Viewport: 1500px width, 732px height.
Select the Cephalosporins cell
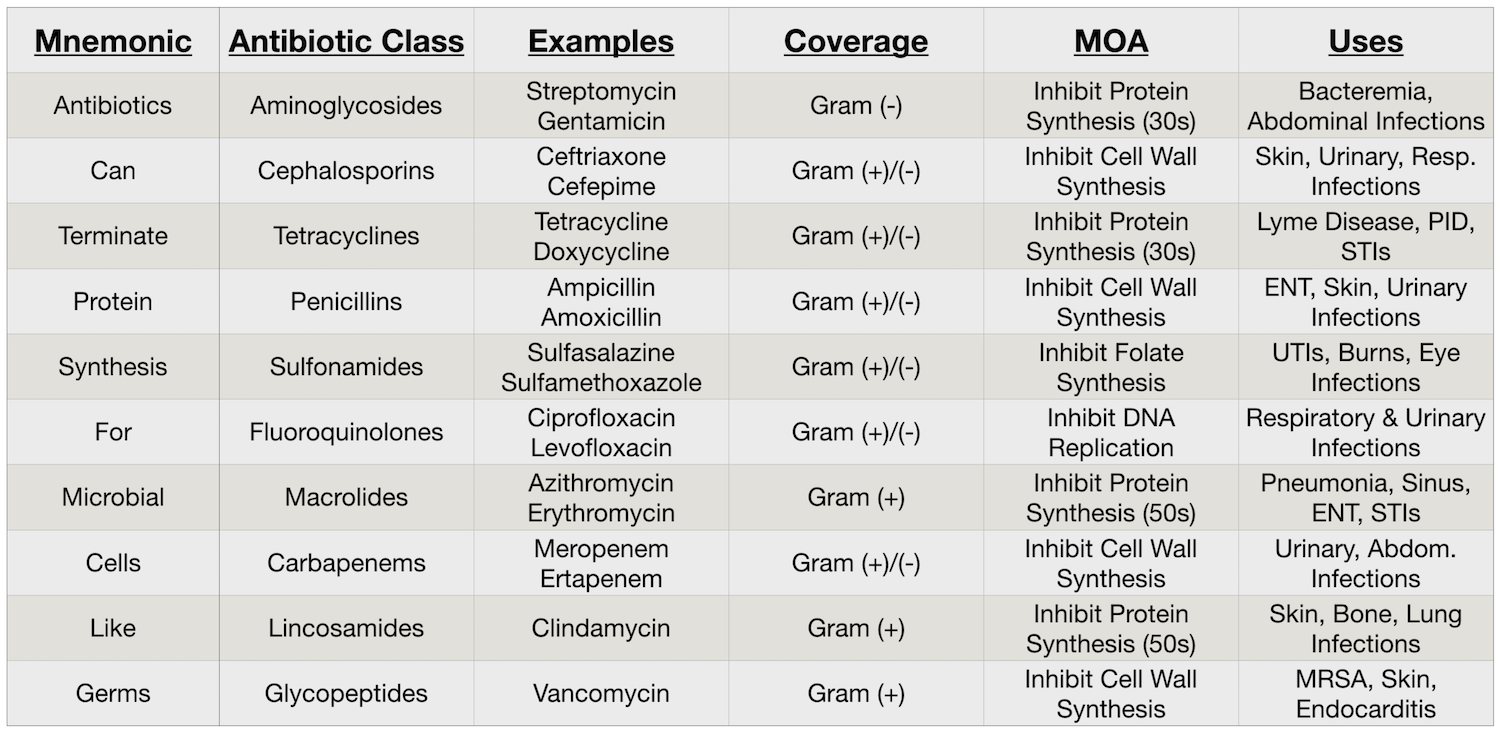point(346,171)
